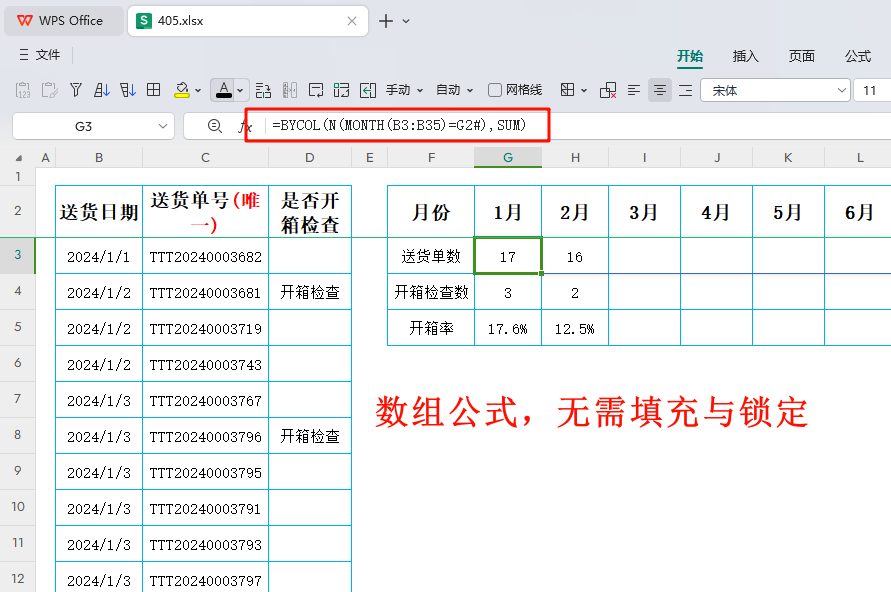The width and height of the screenshot is (891, 592).
Task: Click the fx insert function icon
Action: coord(244,126)
